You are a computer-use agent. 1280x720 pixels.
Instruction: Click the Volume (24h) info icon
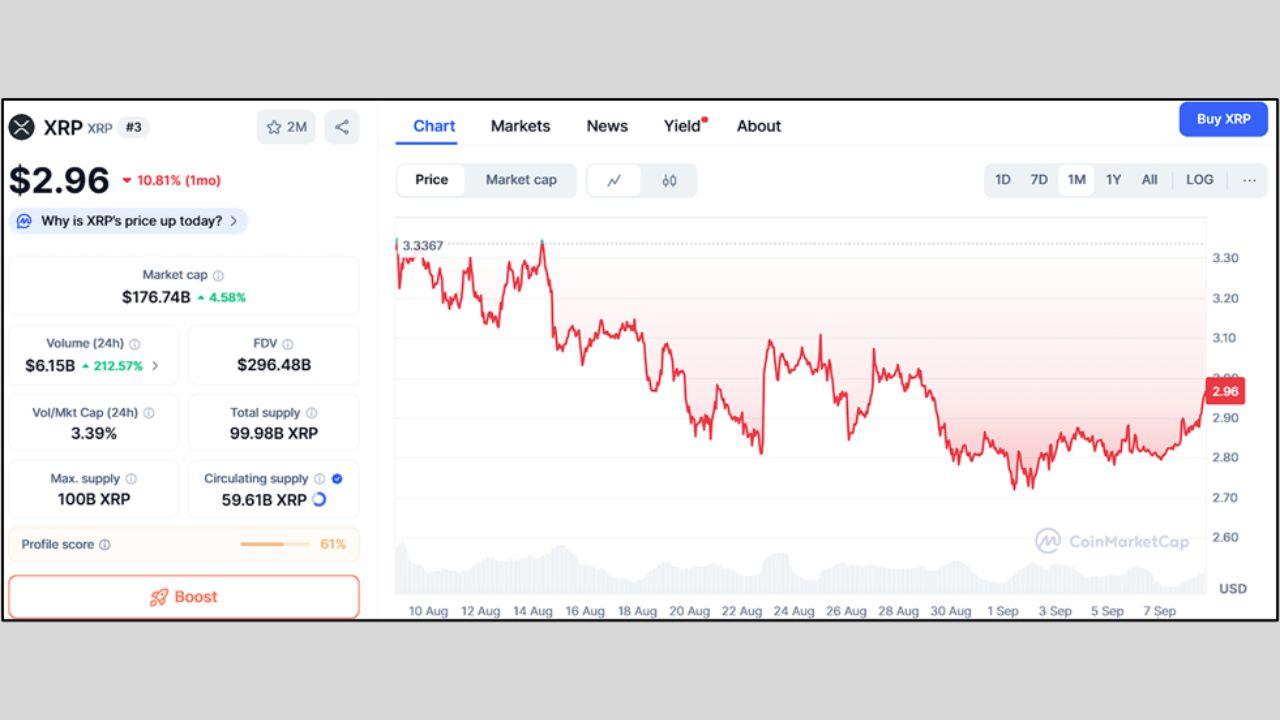(135, 344)
